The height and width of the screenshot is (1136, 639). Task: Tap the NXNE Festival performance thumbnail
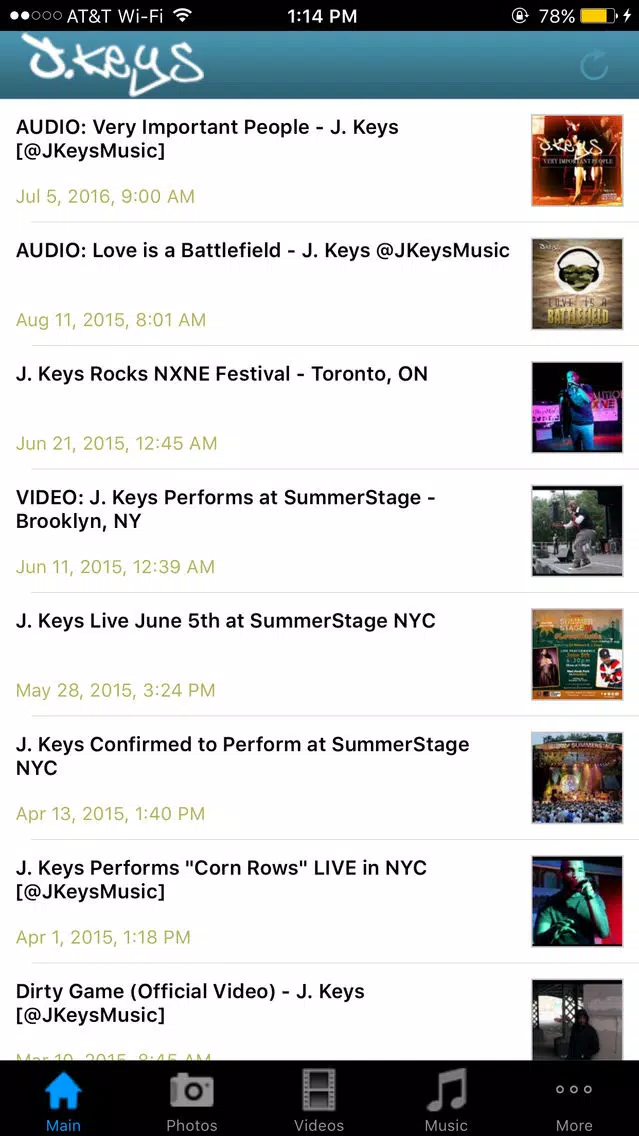pyautogui.click(x=577, y=407)
